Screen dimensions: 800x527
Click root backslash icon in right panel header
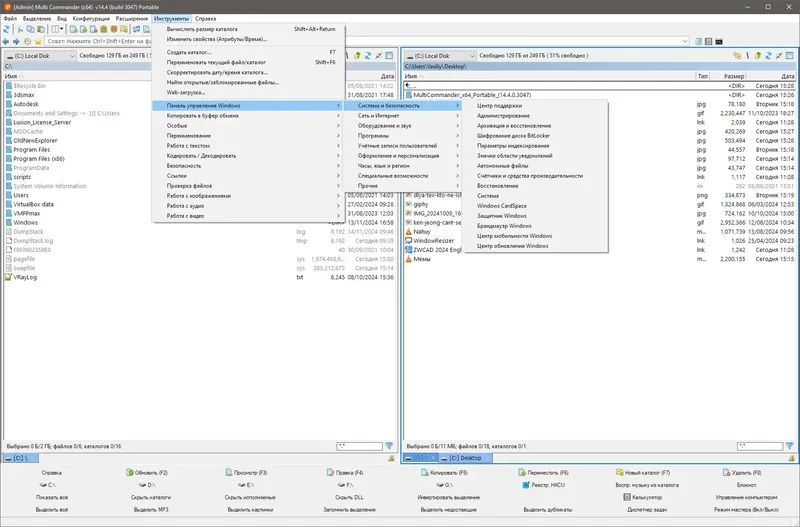coord(747,56)
